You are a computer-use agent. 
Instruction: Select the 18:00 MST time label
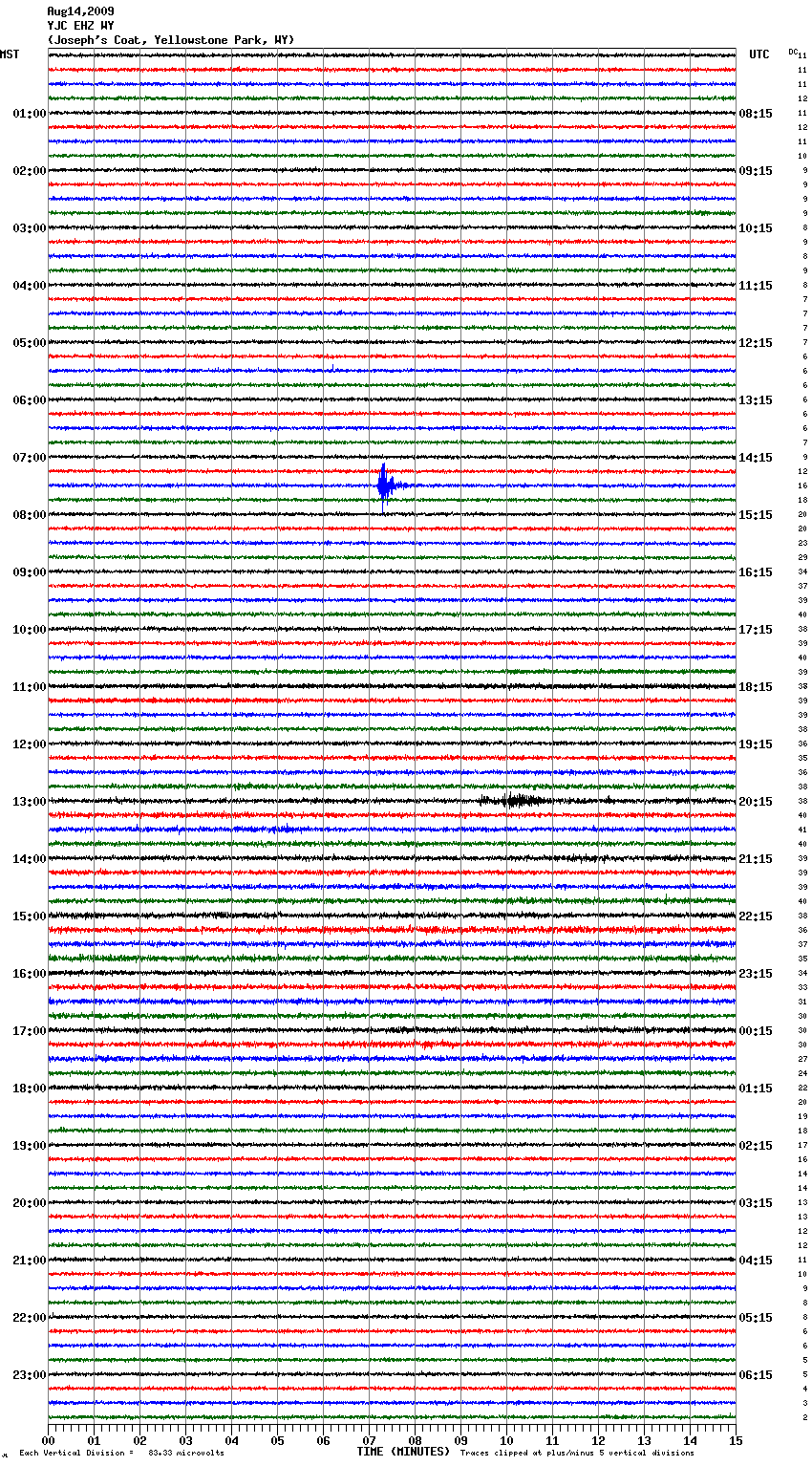(30, 1089)
